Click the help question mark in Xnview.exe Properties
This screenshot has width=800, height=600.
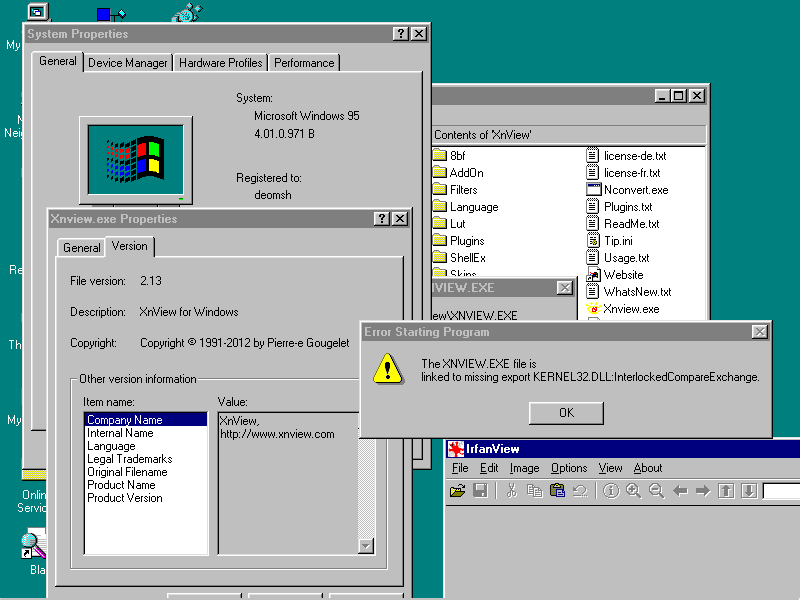pyautogui.click(x=382, y=219)
